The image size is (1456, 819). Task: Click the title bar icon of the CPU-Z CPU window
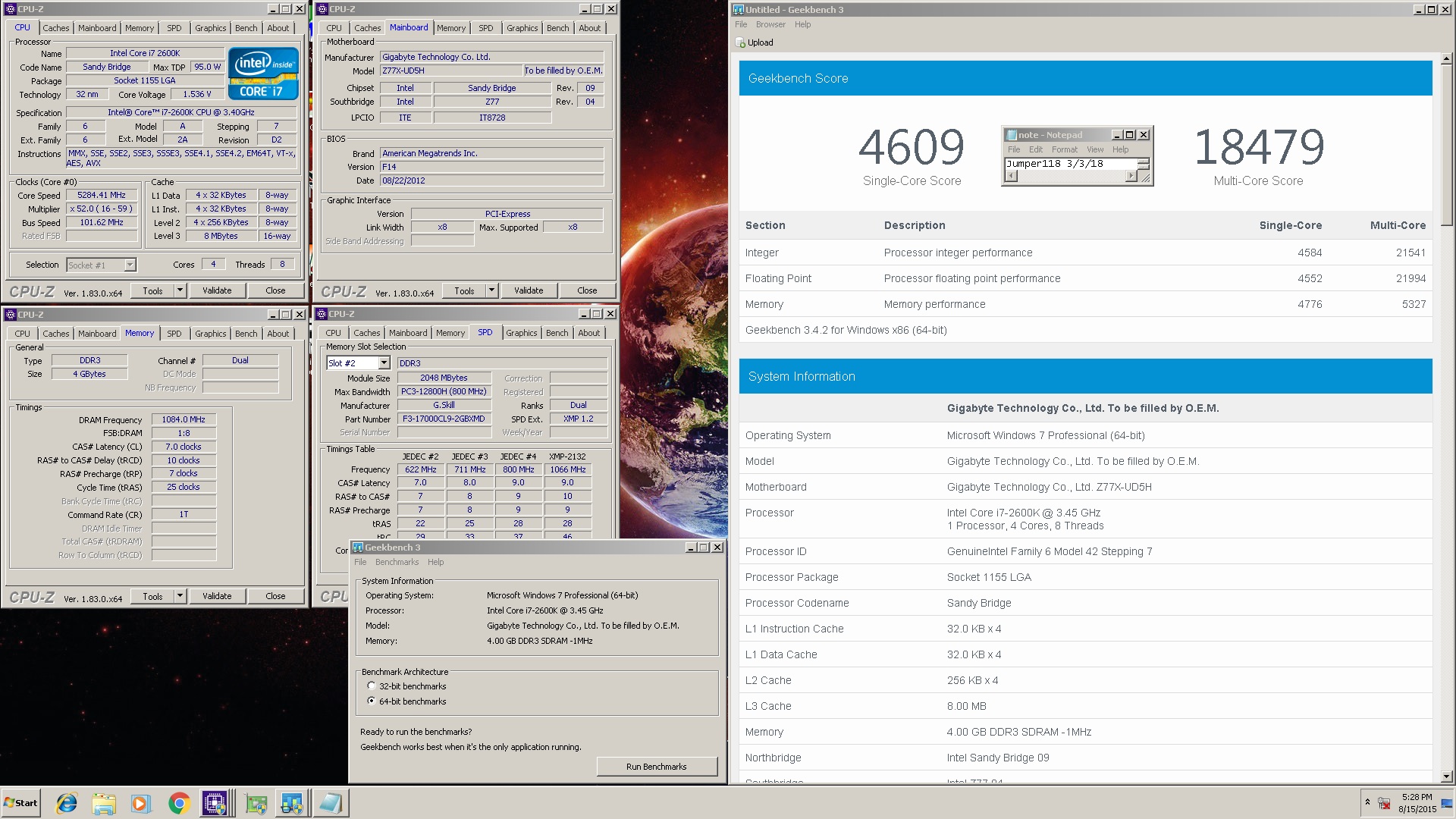pyautogui.click(x=11, y=9)
